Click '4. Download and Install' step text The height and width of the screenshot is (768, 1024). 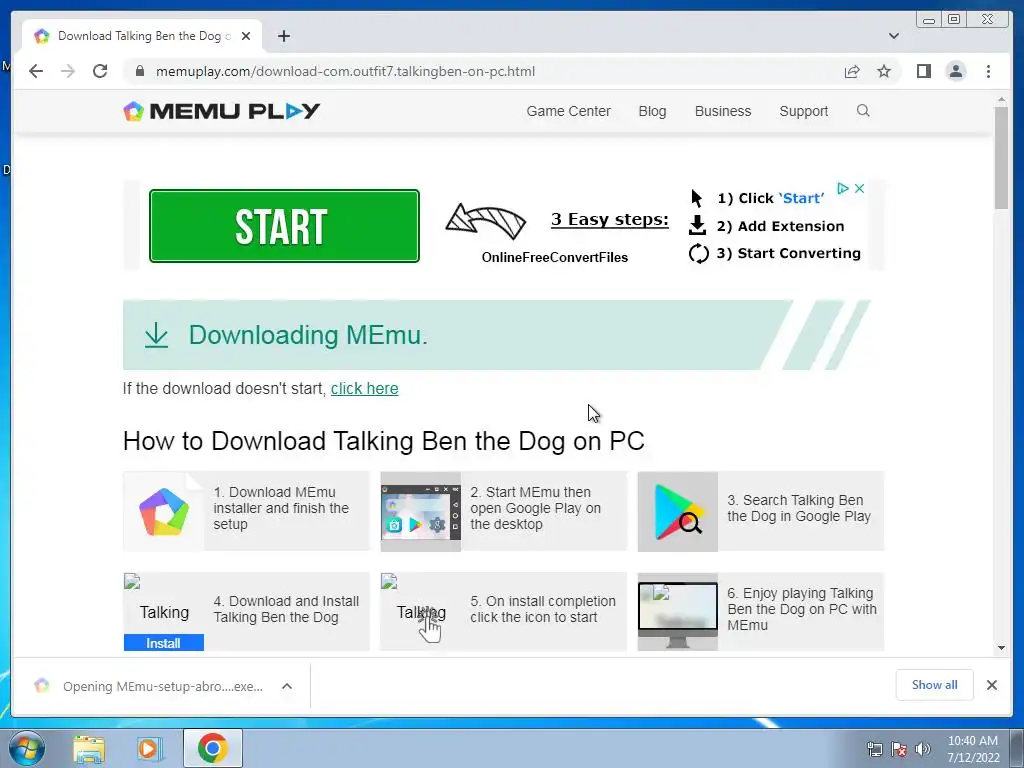tap(286, 609)
